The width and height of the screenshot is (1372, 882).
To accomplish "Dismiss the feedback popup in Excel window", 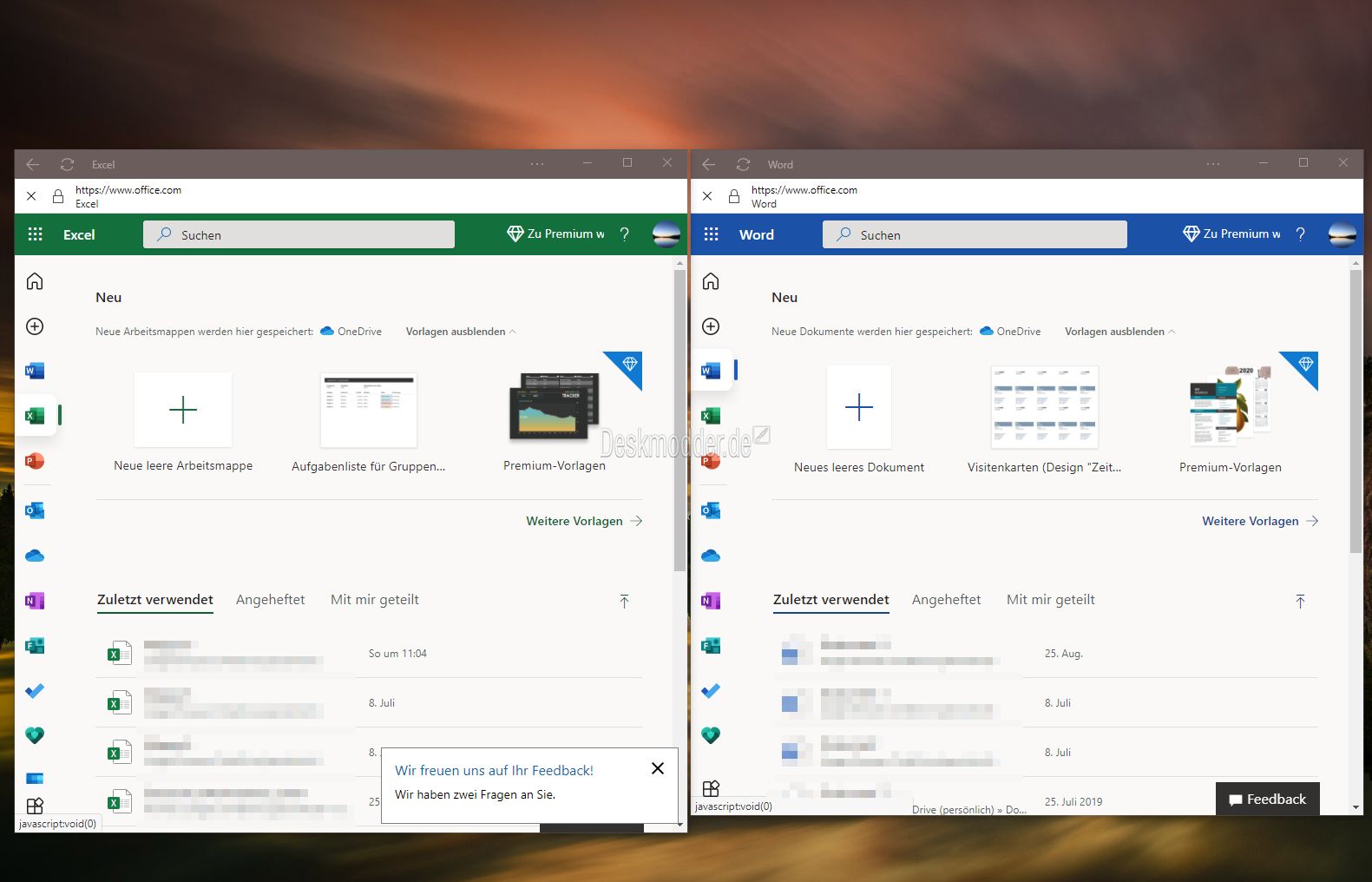I will 658,768.
